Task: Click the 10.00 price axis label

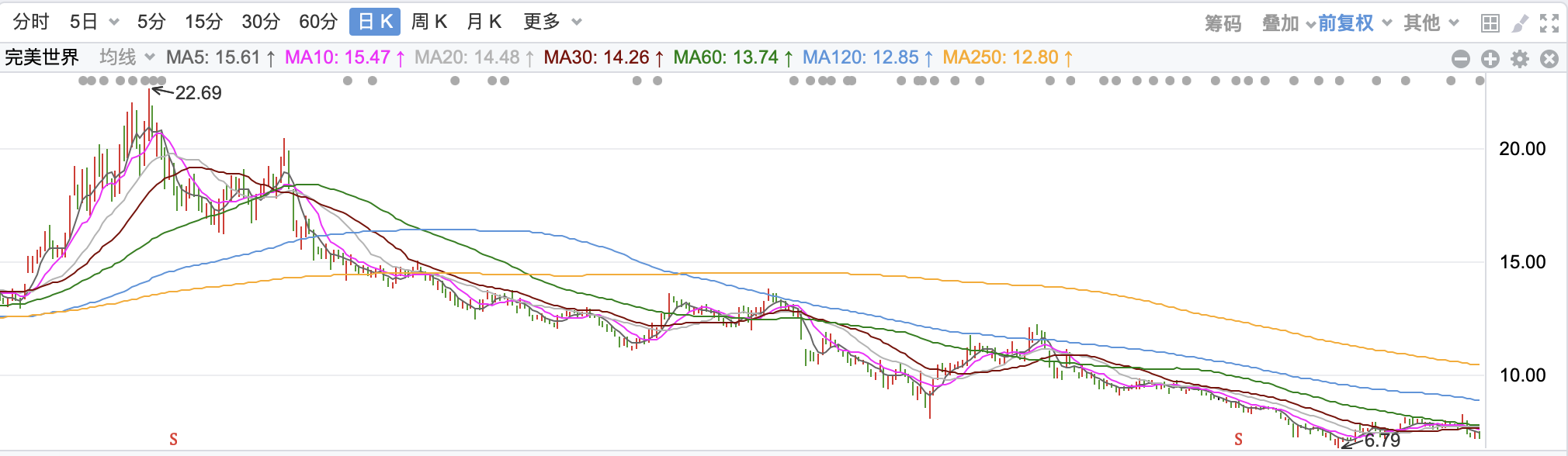Action: 1522,375
